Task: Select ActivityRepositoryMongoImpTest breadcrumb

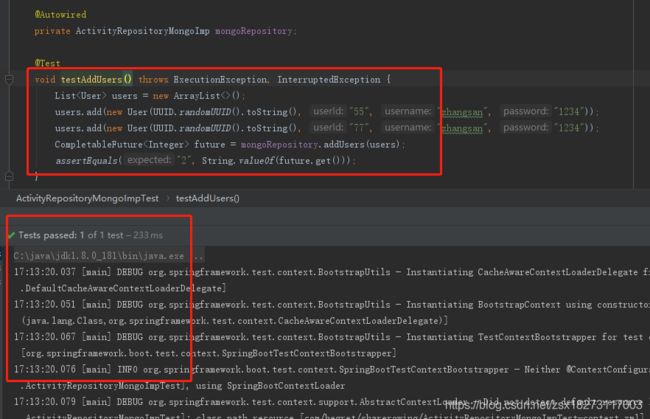Action: pyautogui.click(x=87, y=199)
